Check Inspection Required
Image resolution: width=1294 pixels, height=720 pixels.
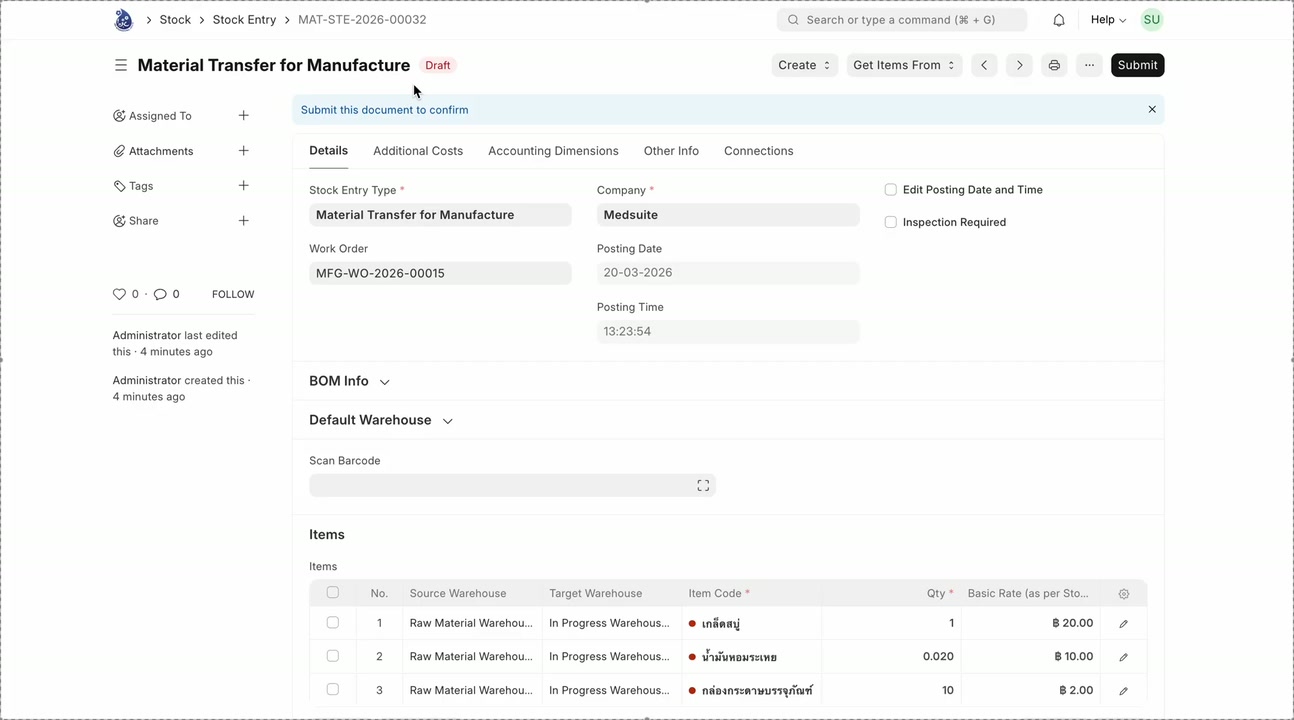890,222
